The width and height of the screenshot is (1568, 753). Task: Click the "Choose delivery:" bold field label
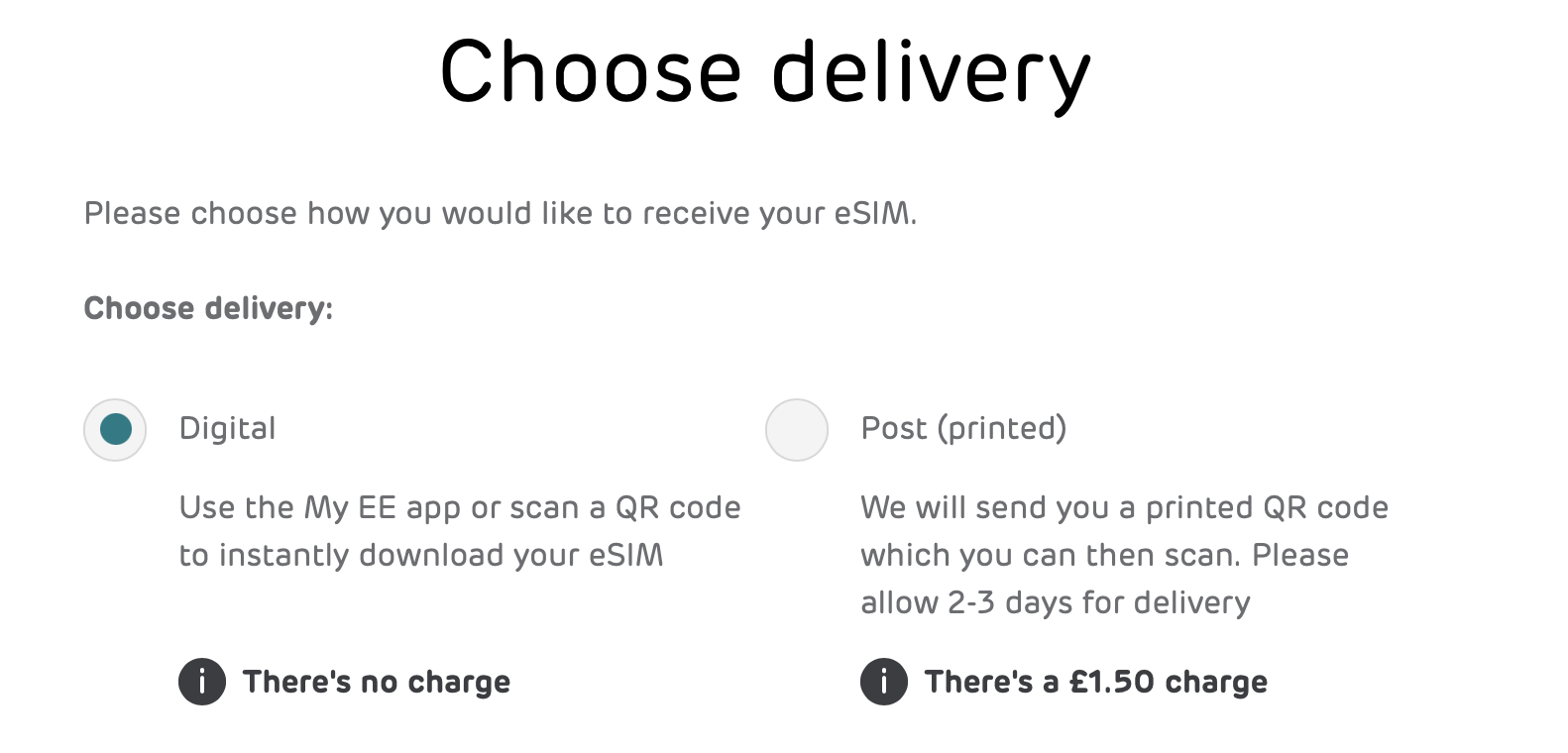[209, 309]
